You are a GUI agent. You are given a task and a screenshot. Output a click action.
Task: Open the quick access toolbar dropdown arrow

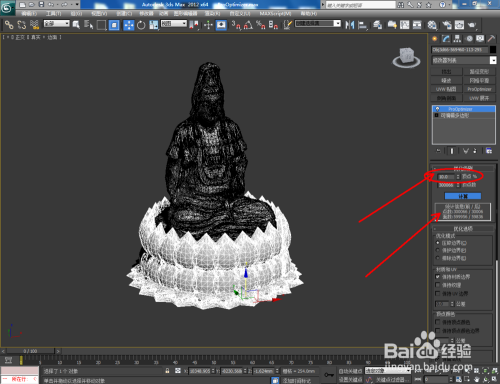(x=77, y=5)
